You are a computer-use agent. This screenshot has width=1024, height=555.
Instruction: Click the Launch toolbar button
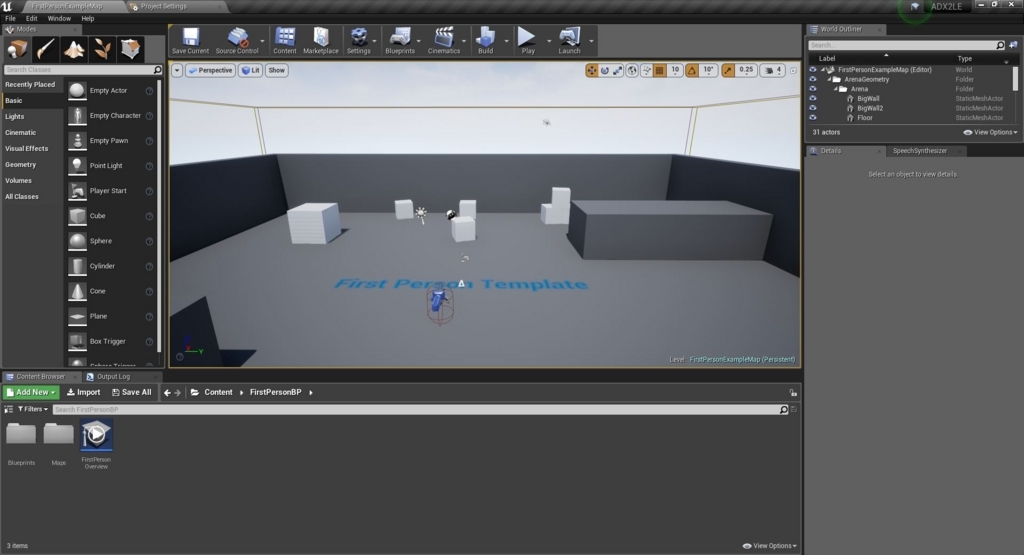[x=569, y=40]
